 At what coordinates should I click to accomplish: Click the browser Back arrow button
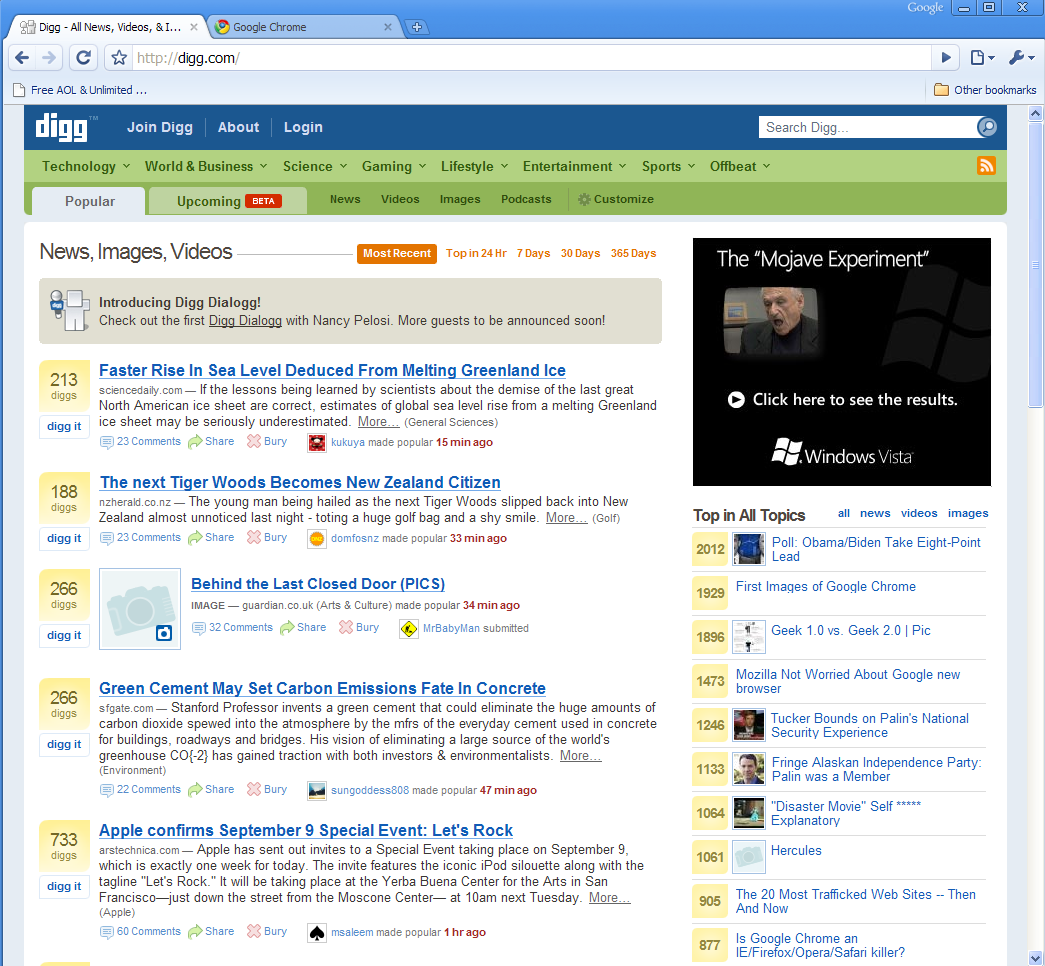click(22, 57)
